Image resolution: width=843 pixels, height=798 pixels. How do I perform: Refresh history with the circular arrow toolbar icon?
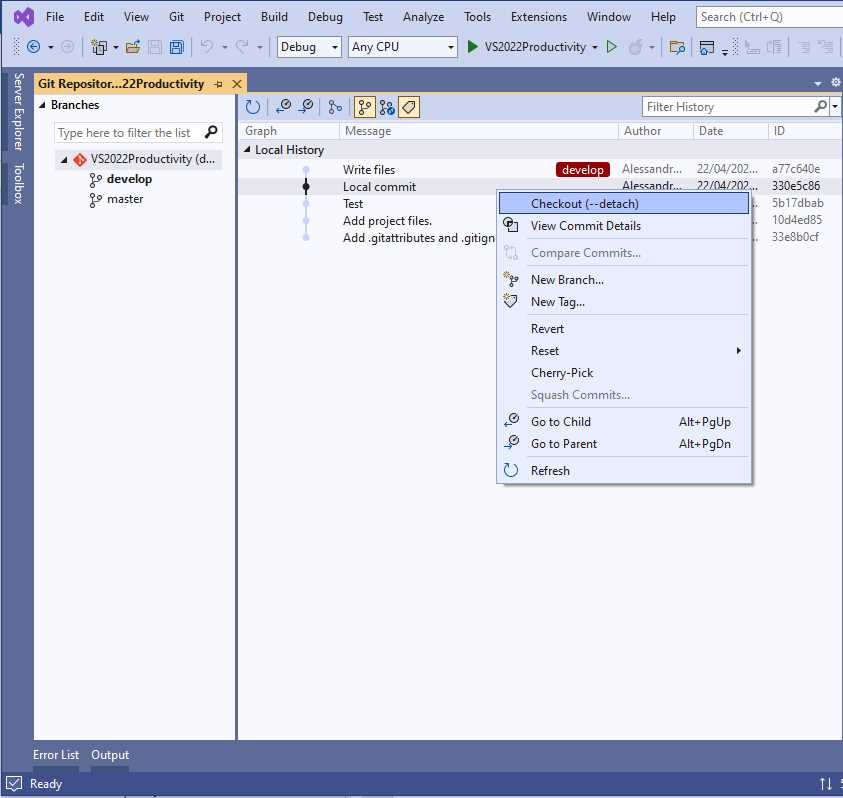(x=253, y=107)
